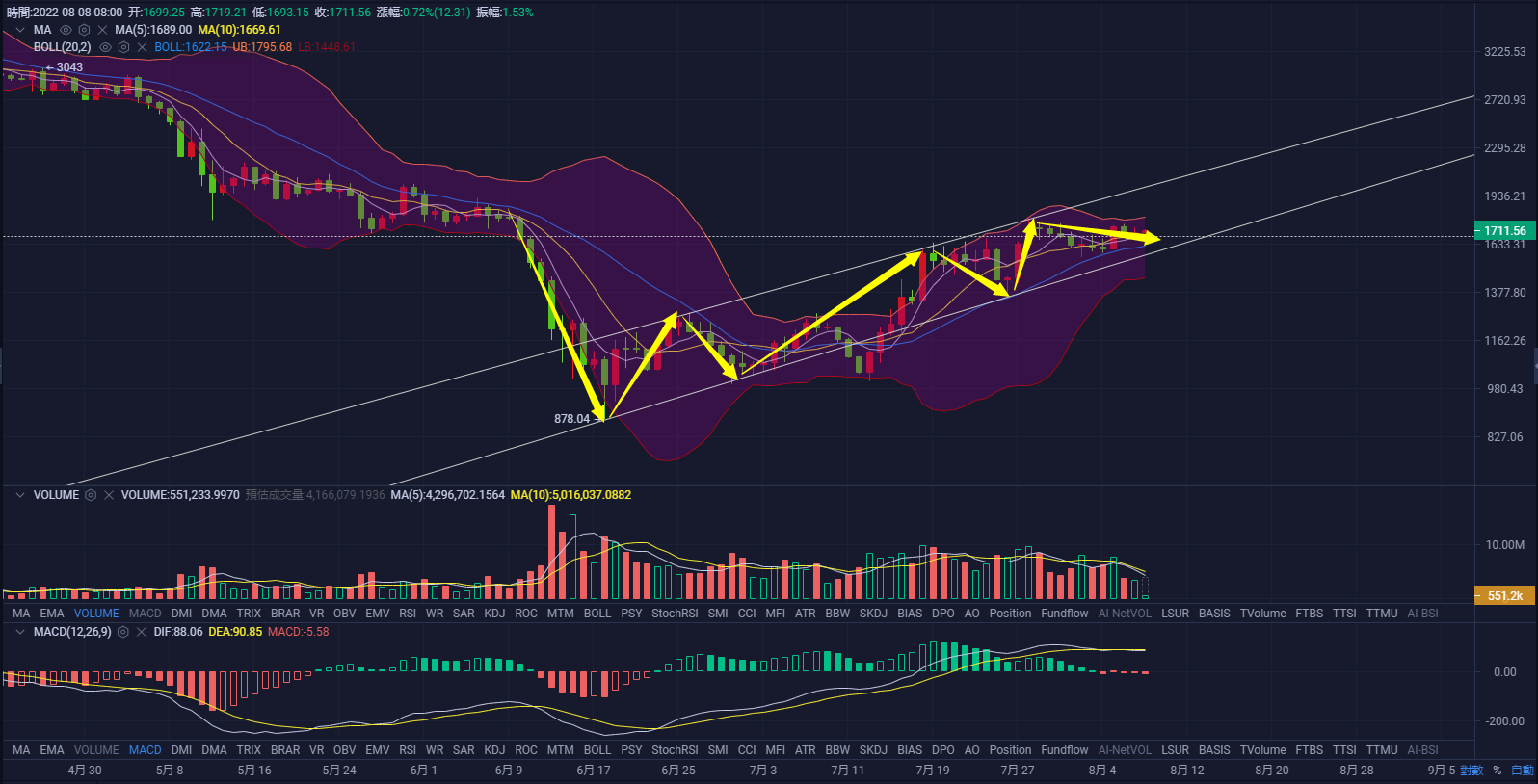The height and width of the screenshot is (784, 1538).
Task: Click volume value label 551.2k
Action: (x=1505, y=596)
